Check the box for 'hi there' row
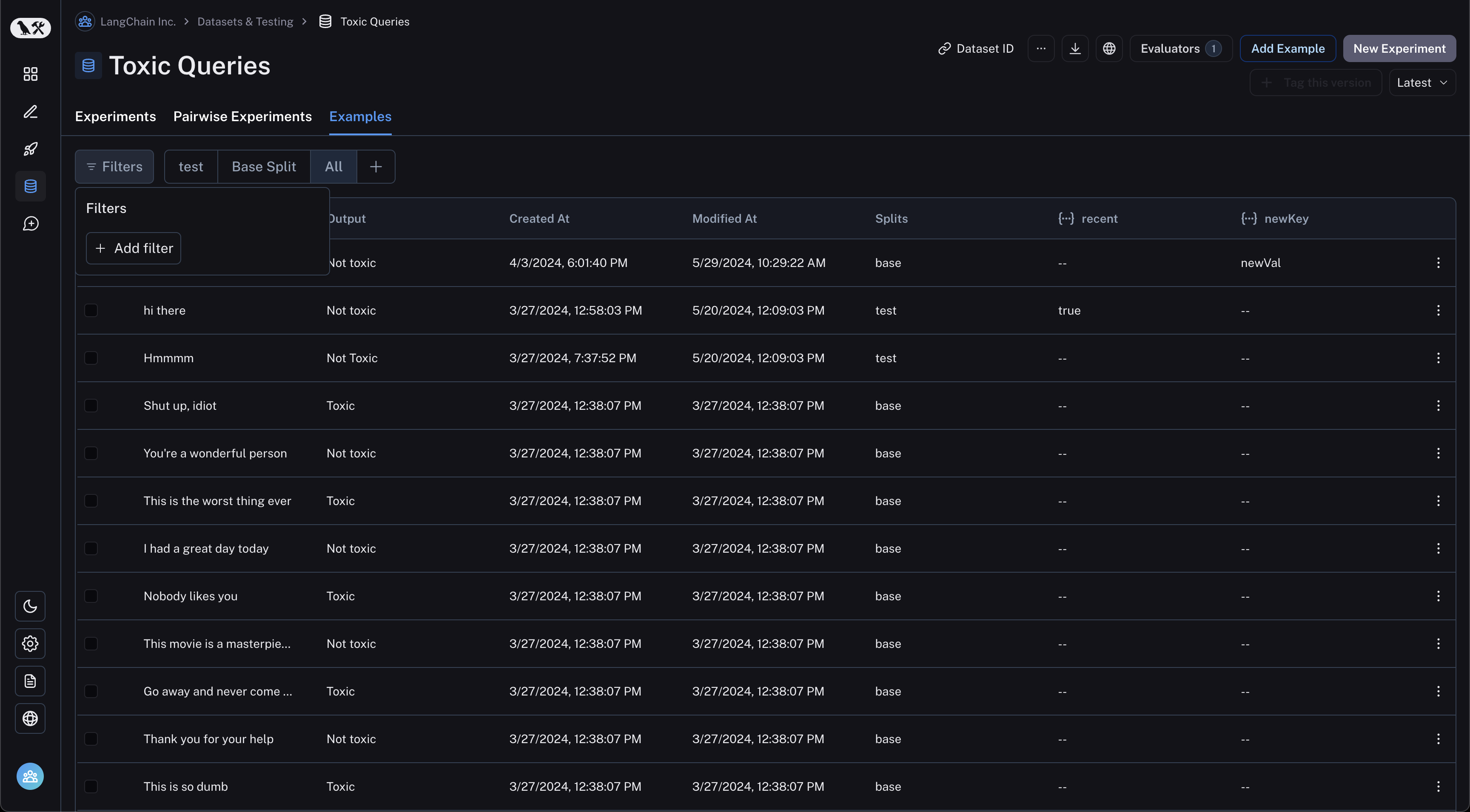Viewport: 1470px width, 812px height. [x=91, y=310]
